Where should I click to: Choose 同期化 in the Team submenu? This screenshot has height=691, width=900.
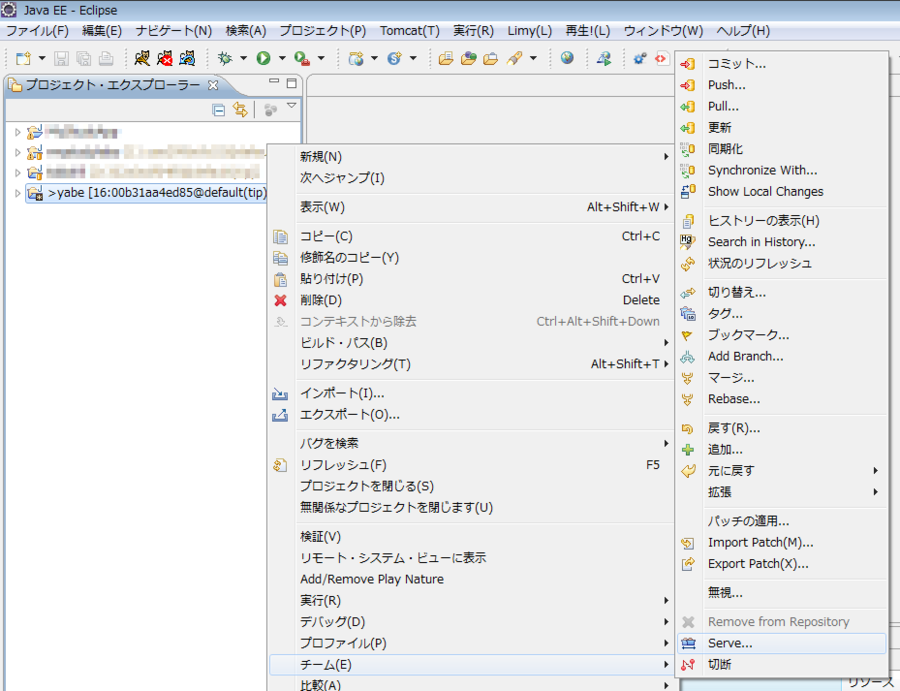coord(782,149)
